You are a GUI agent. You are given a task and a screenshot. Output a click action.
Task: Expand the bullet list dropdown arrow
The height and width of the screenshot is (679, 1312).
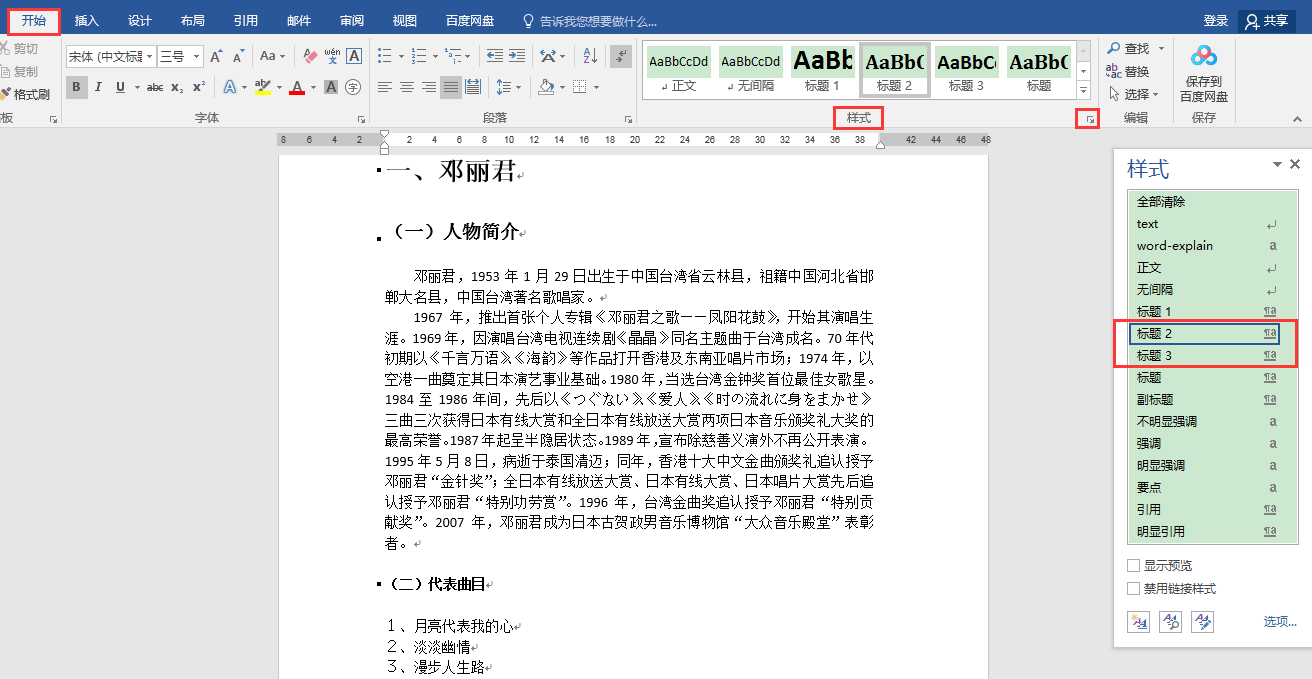coord(400,57)
